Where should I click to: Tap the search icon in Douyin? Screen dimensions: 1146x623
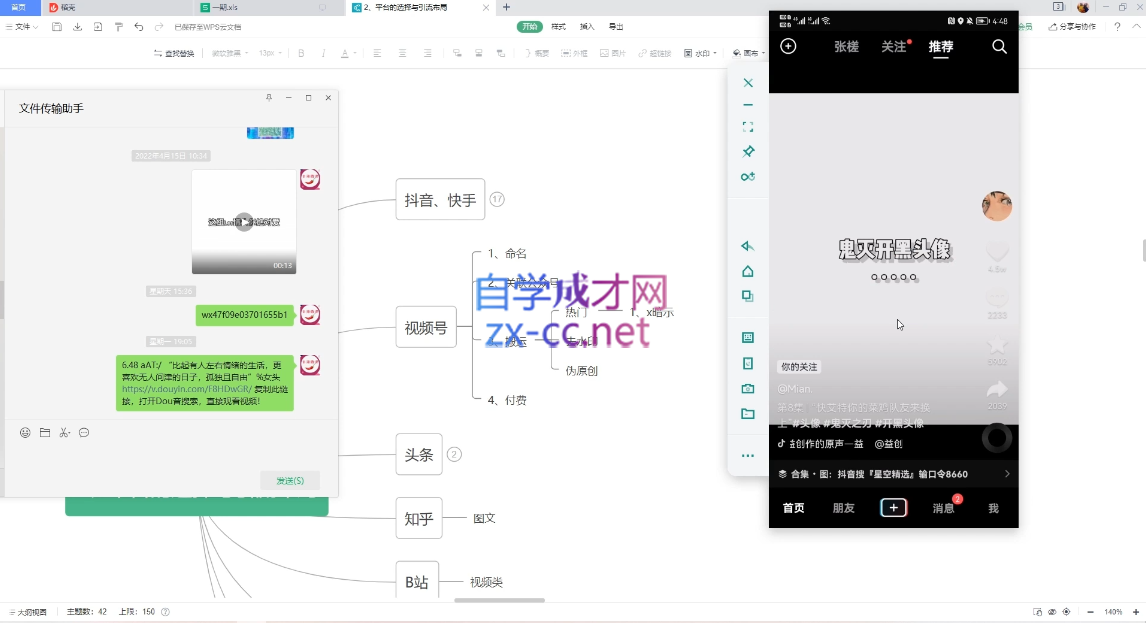click(999, 47)
